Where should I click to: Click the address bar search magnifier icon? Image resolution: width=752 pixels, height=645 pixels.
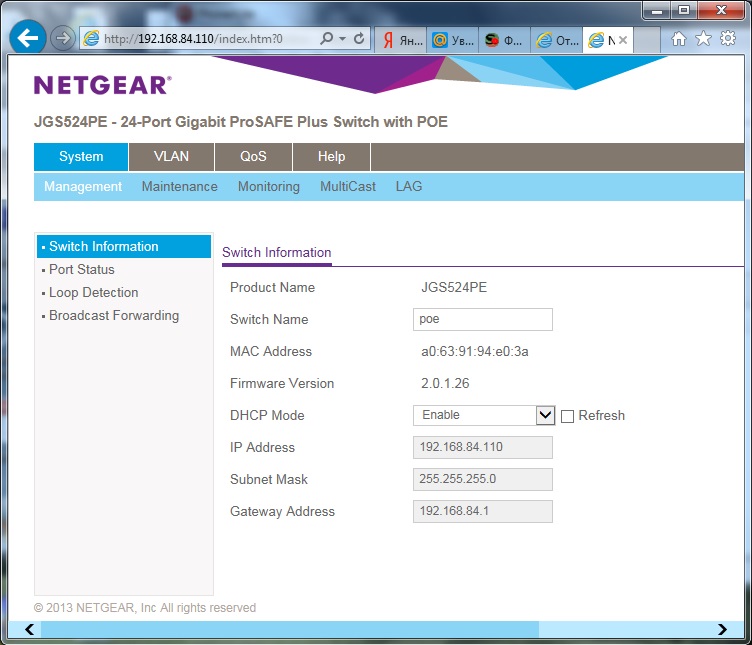click(x=327, y=38)
